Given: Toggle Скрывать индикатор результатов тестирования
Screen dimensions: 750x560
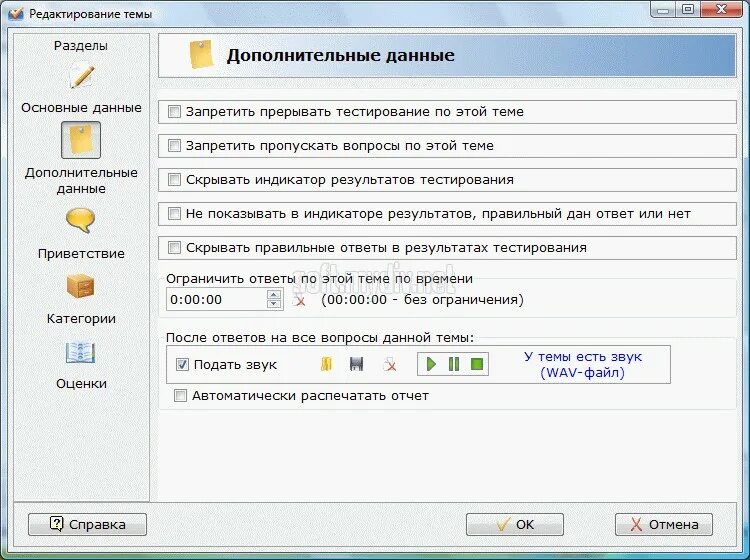Looking at the screenshot, I should coord(174,180).
